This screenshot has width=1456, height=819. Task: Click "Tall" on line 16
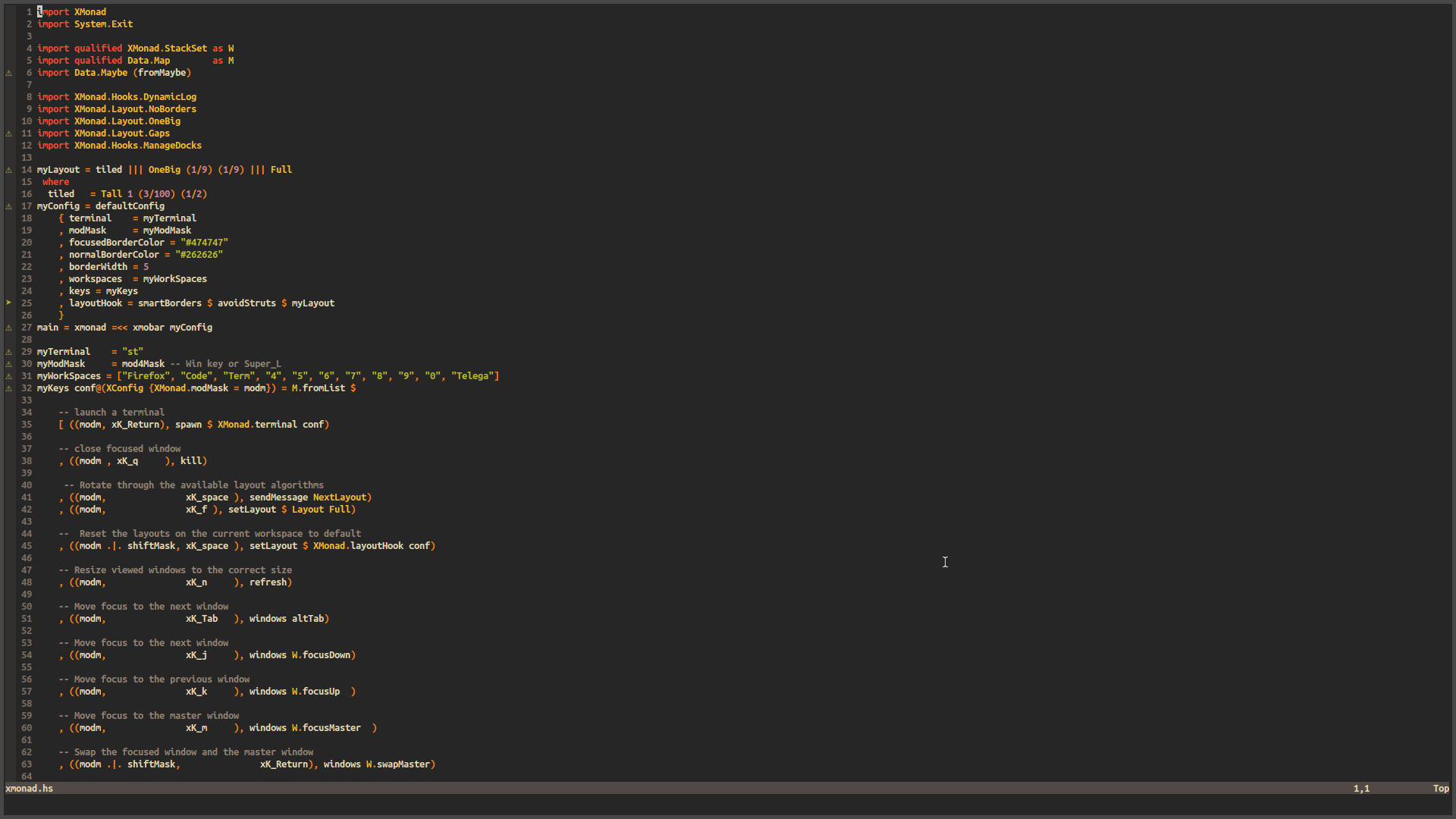tap(111, 194)
